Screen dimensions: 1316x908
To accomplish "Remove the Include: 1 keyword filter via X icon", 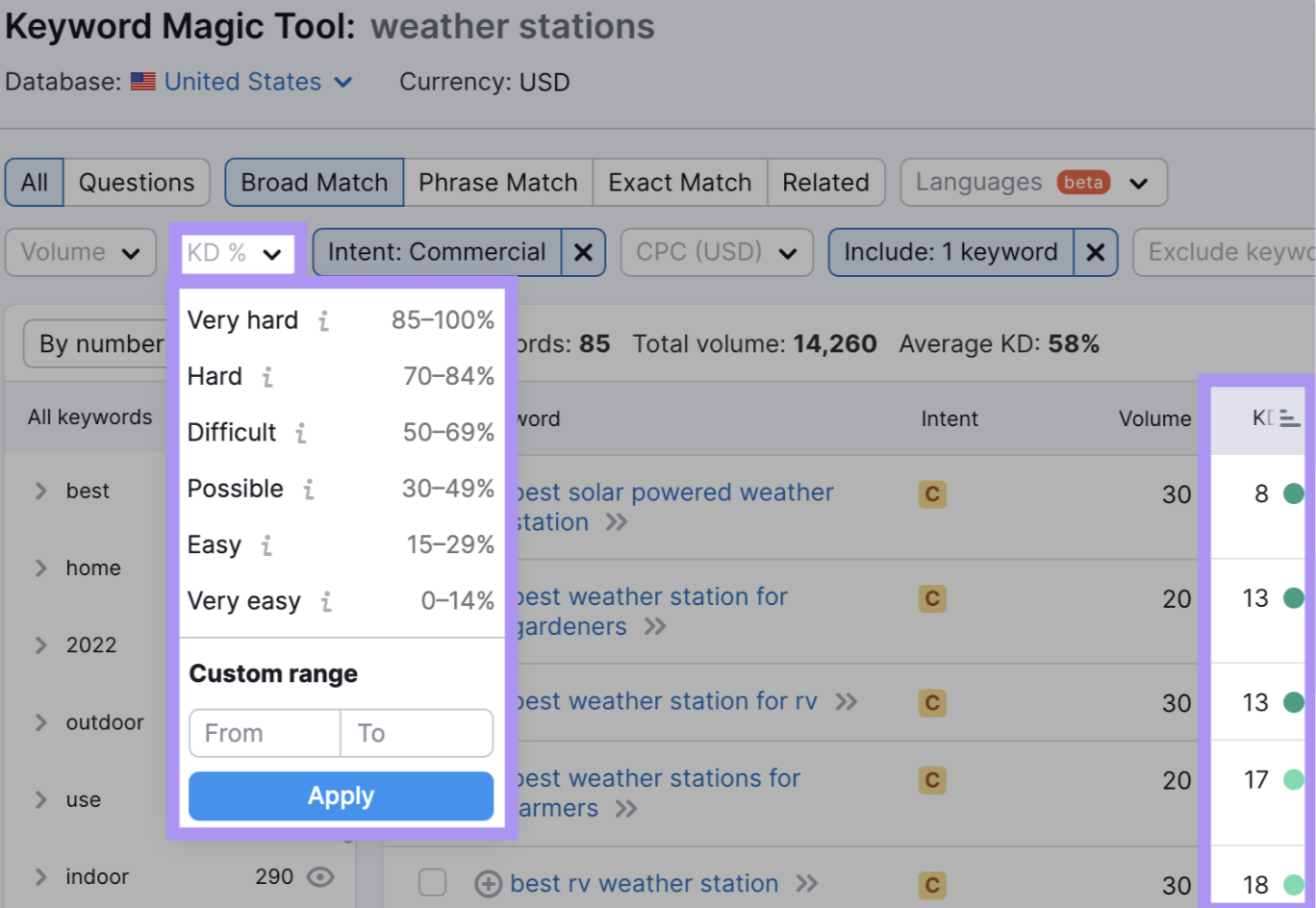I will [x=1096, y=252].
